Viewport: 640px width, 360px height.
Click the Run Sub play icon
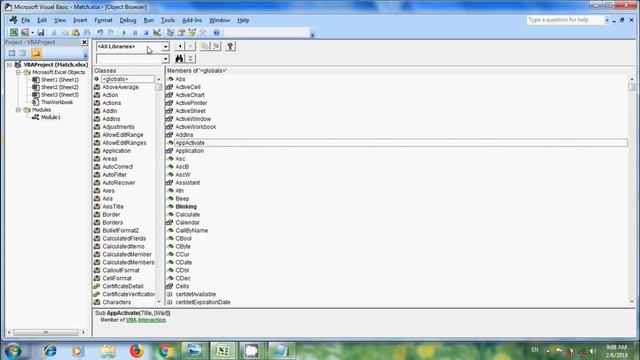tap(124, 32)
